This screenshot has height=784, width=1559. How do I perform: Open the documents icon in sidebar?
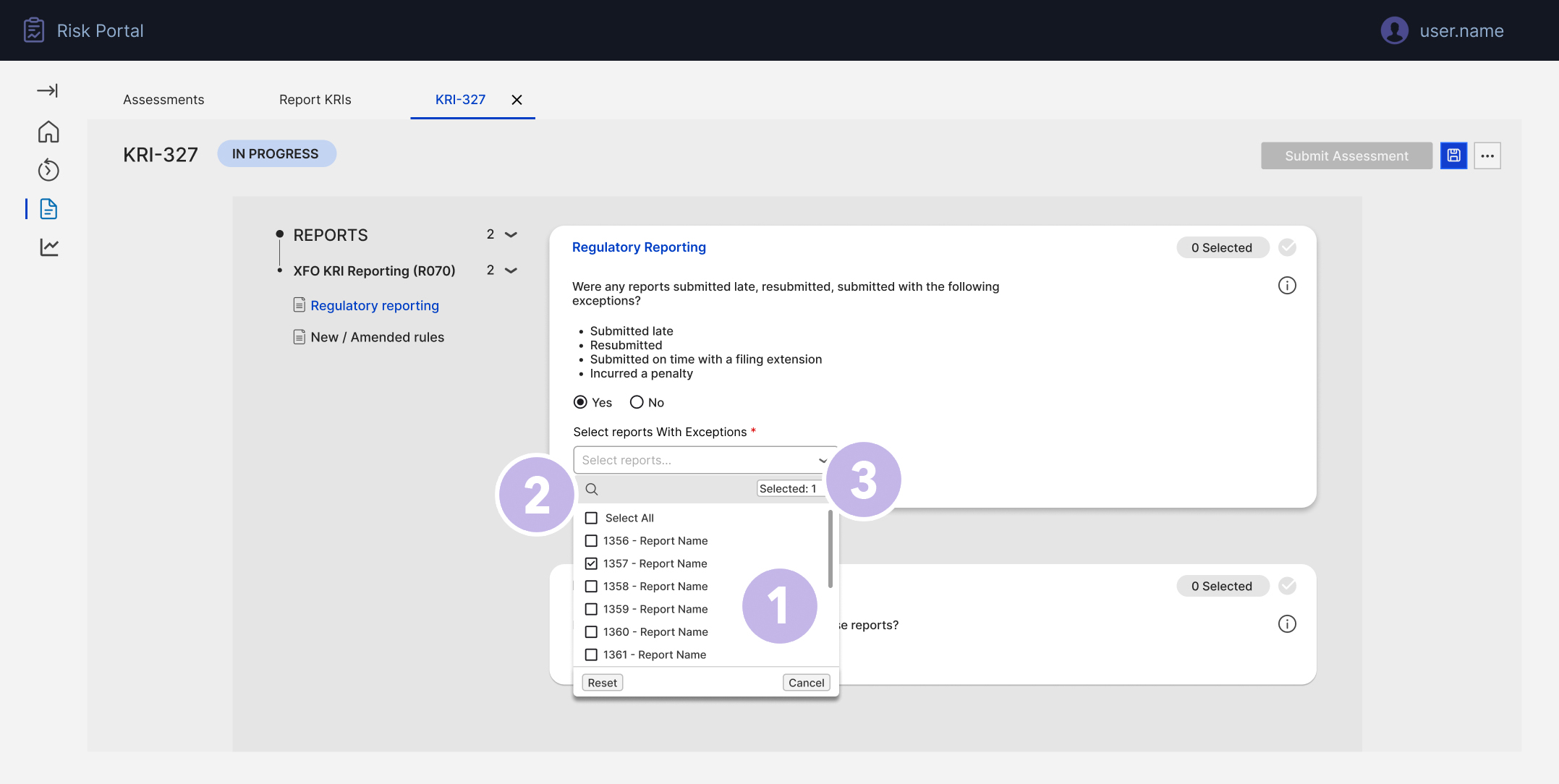(x=48, y=209)
